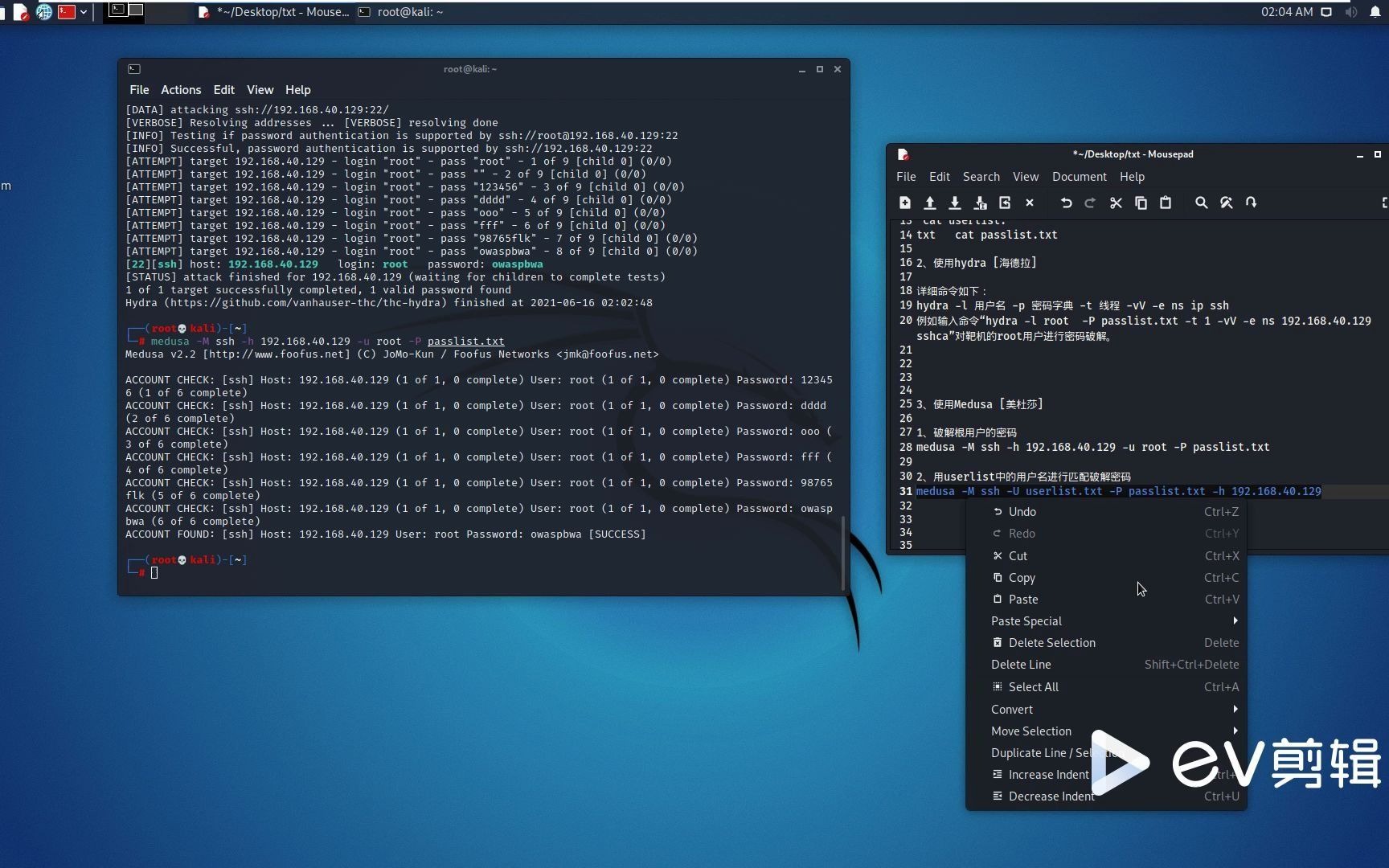Open the web browser globe icon in panel
The height and width of the screenshot is (868, 1389).
click(44, 11)
